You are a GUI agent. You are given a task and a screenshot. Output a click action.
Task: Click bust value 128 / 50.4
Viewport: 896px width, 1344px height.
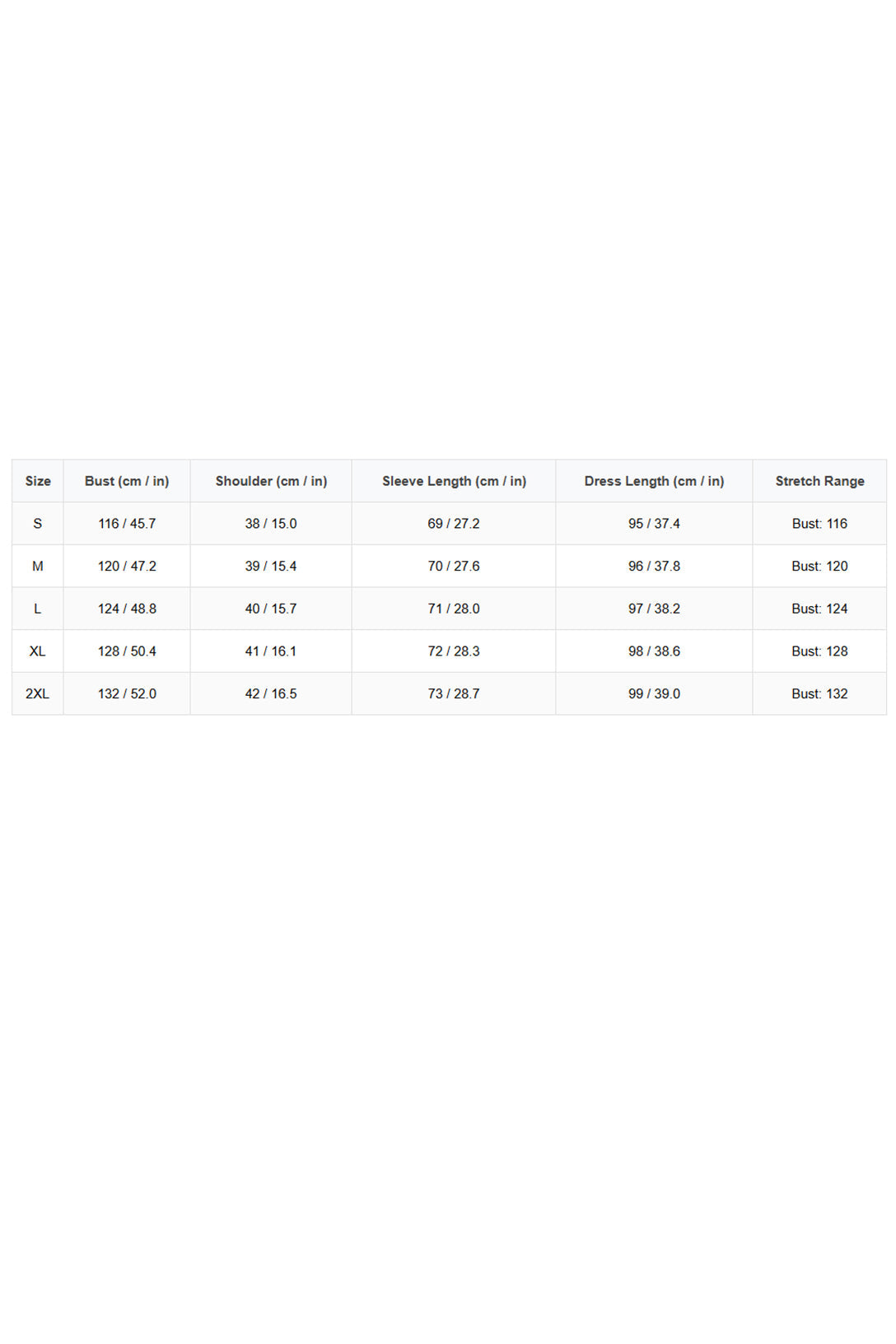point(127,651)
